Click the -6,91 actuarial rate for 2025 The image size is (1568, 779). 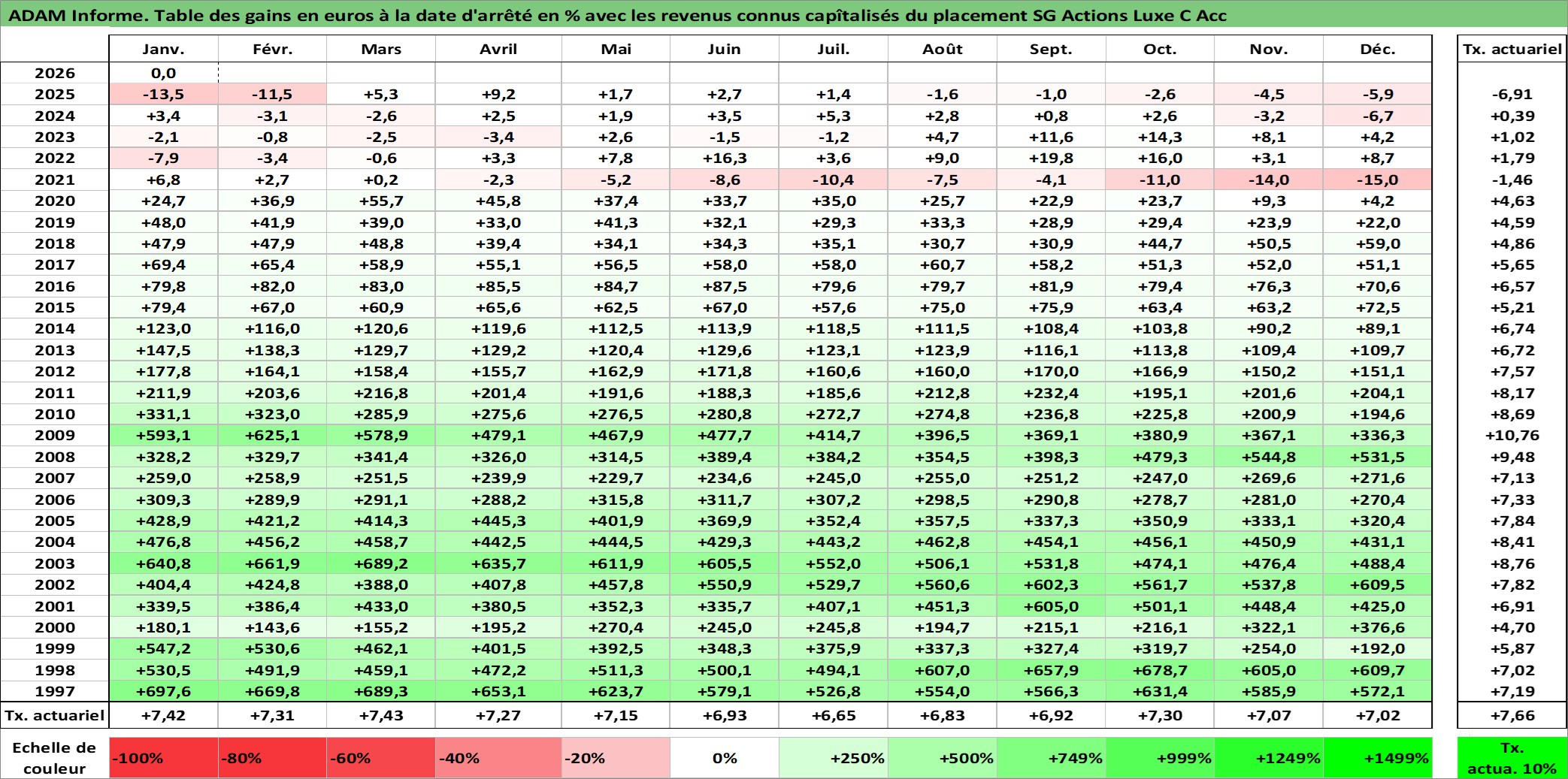[1512, 94]
